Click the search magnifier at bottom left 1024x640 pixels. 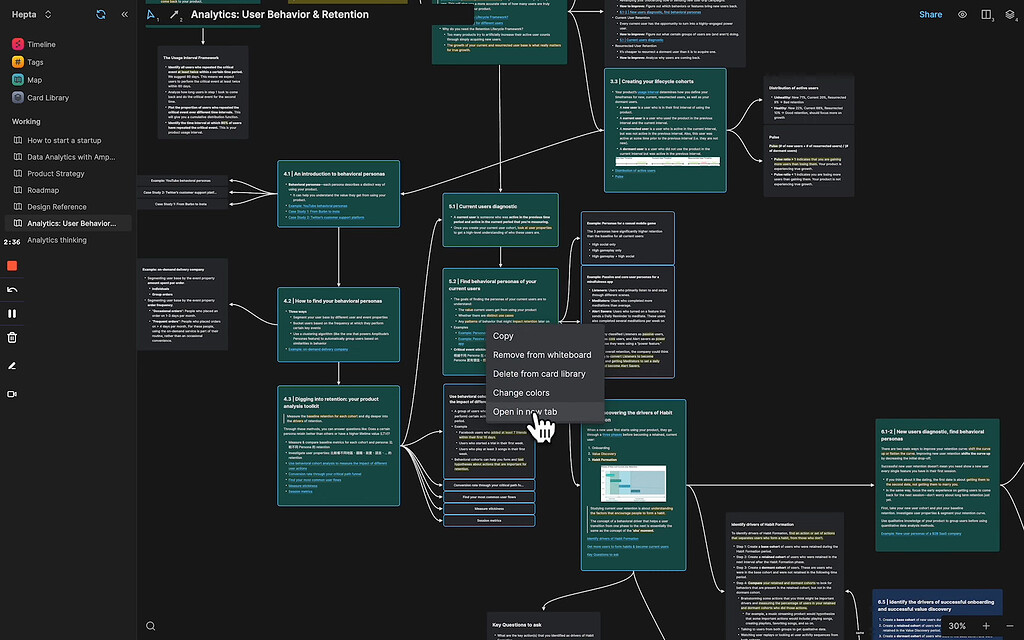click(150, 625)
